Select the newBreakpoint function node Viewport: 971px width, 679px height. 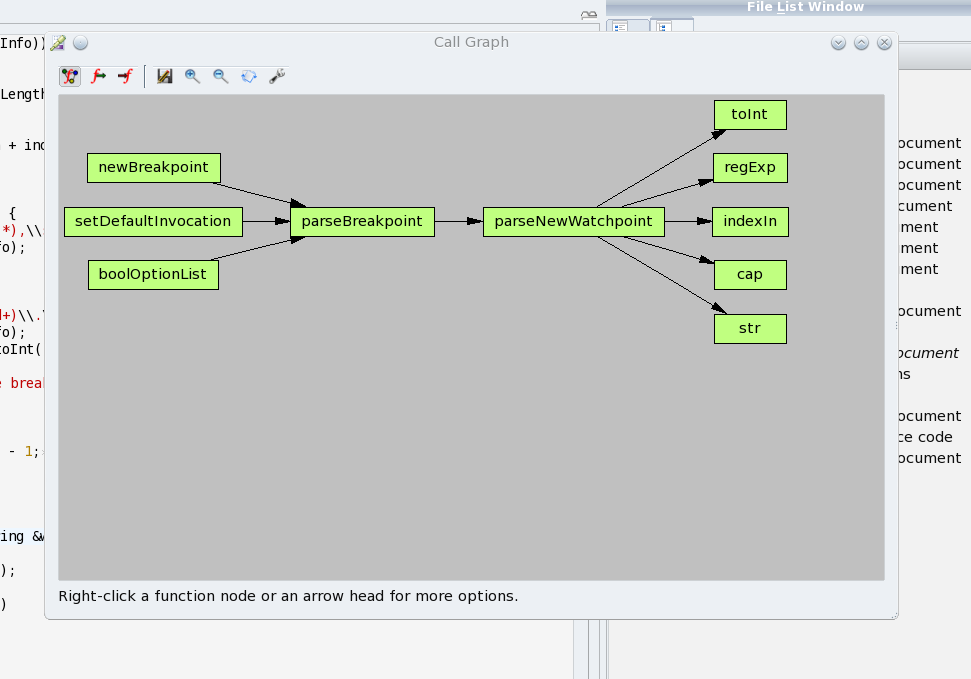click(x=154, y=168)
